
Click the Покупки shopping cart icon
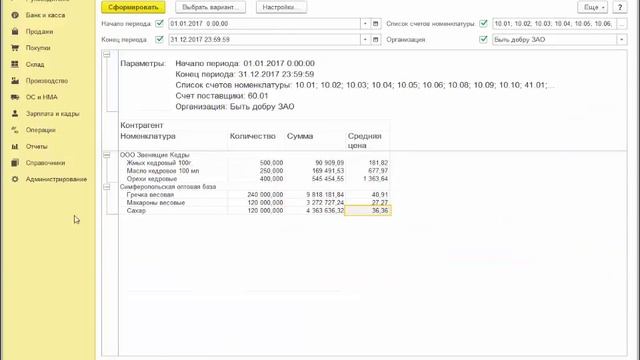pyautogui.click(x=15, y=48)
